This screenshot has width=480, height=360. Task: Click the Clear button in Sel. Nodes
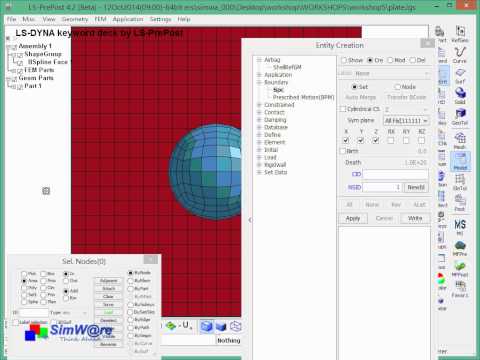tap(108, 297)
